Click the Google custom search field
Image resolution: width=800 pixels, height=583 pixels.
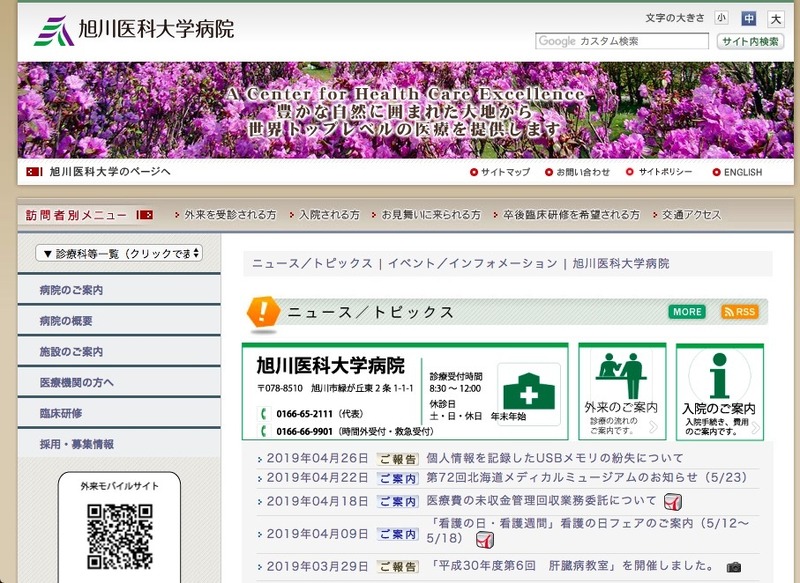[622, 41]
